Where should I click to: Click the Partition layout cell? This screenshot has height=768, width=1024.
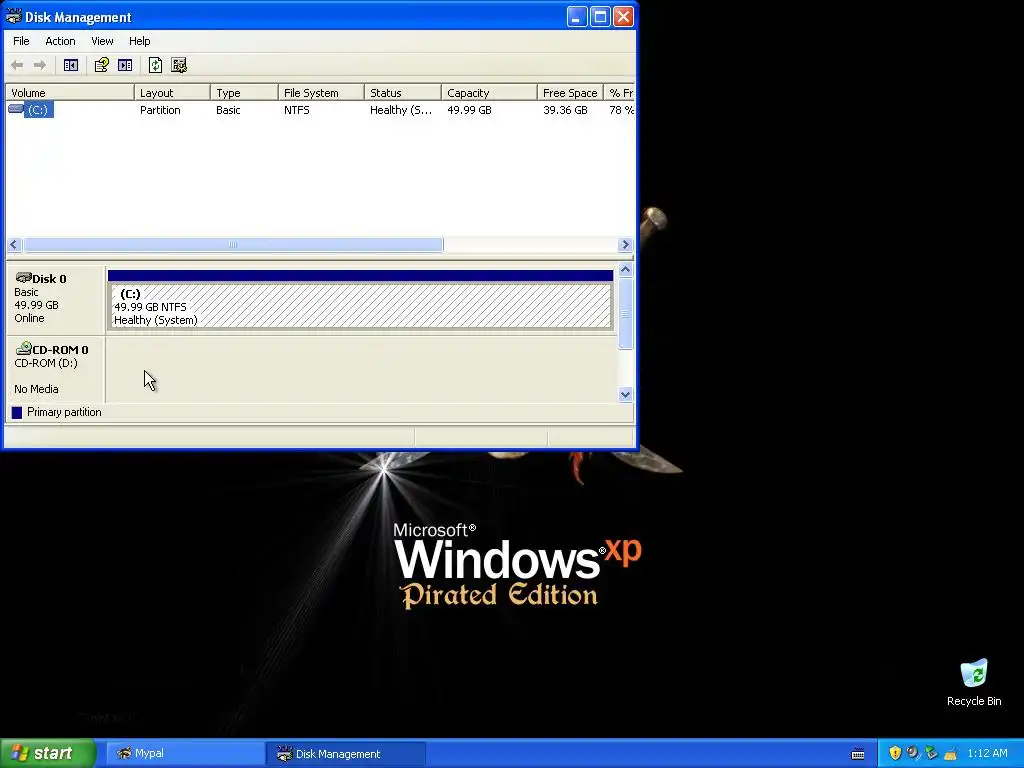160,110
